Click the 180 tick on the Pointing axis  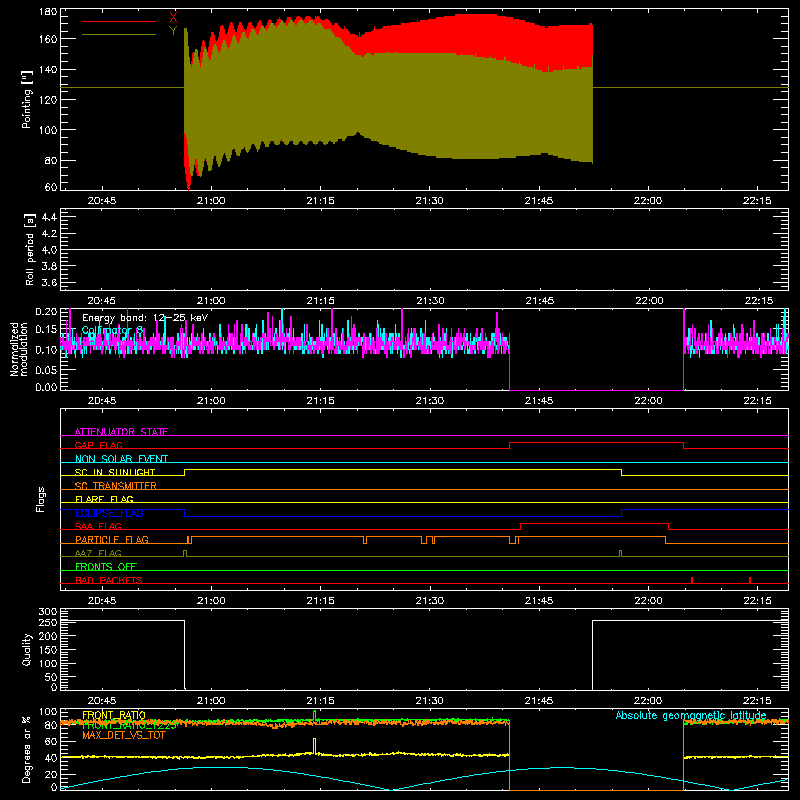click(x=48, y=12)
